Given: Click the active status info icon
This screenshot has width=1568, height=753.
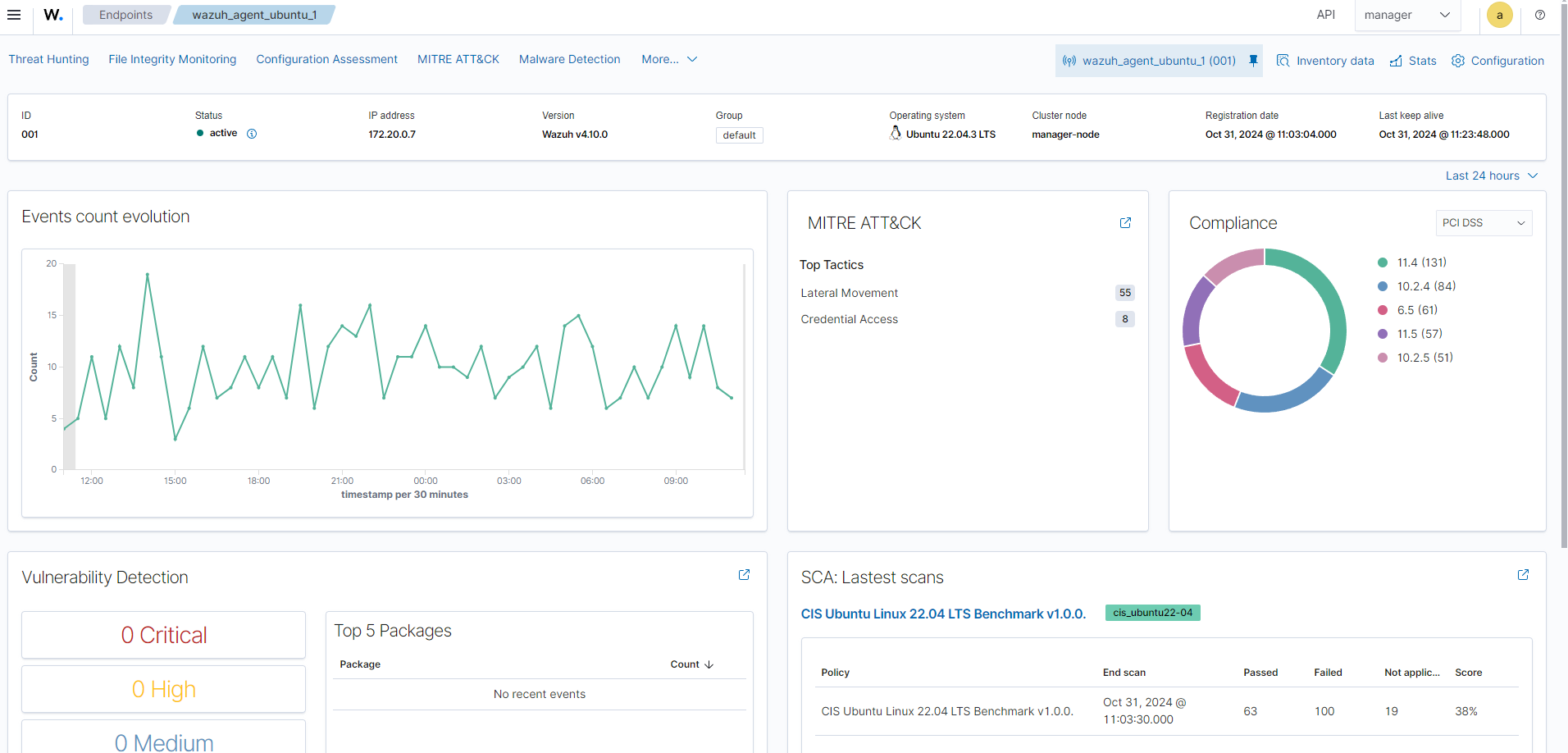Looking at the screenshot, I should click(x=252, y=134).
